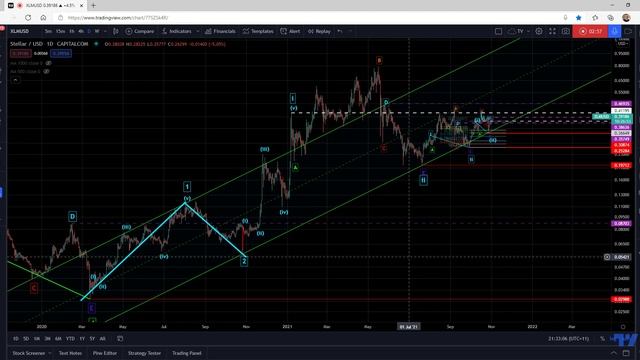Select the 5m timeframe
This screenshot has height=360, width=640.
[48, 31]
